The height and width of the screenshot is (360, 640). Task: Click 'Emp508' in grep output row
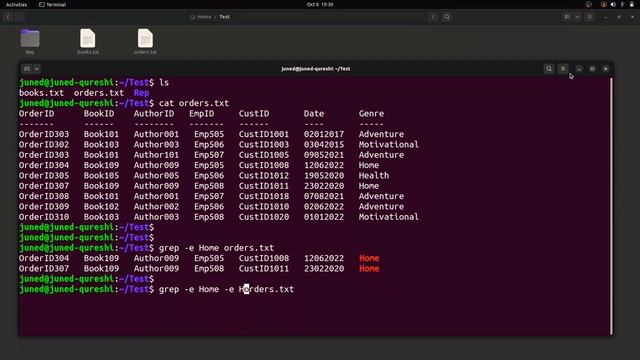point(209,269)
